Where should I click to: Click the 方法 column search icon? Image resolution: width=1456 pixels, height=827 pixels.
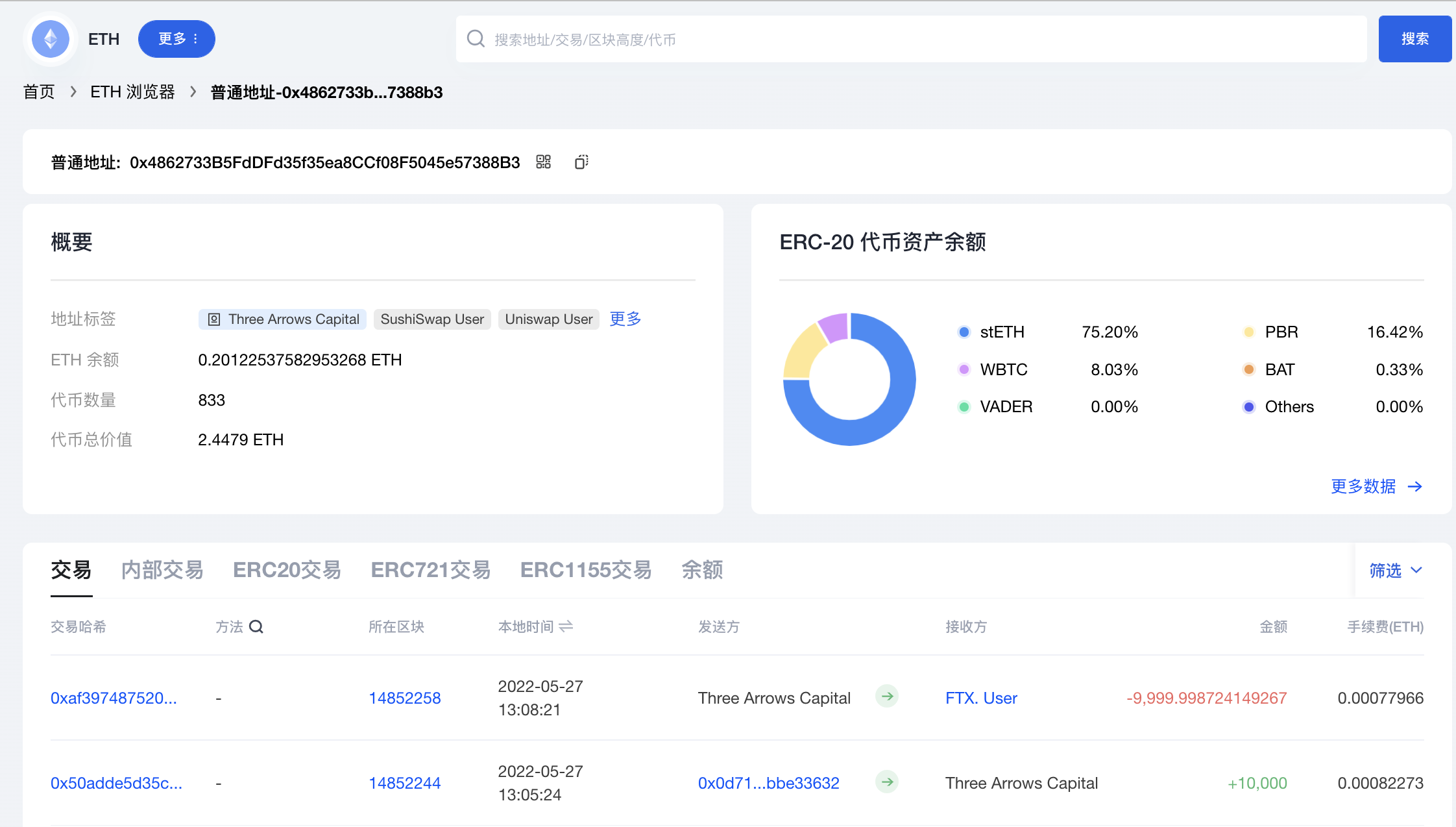(256, 626)
